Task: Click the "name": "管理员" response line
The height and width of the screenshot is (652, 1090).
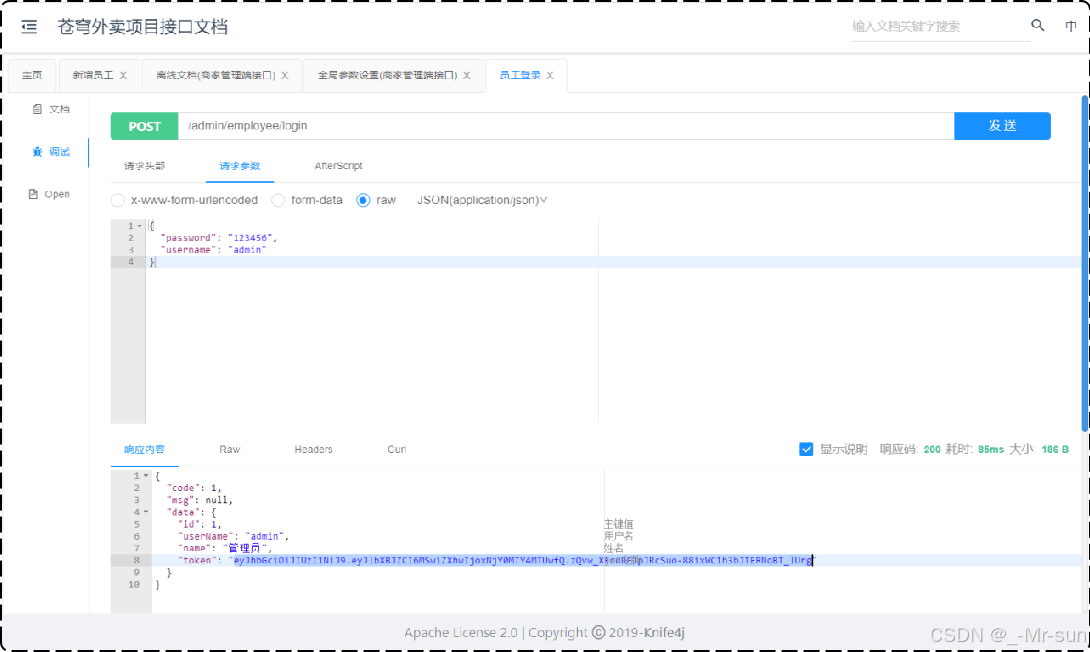Action: coord(225,548)
